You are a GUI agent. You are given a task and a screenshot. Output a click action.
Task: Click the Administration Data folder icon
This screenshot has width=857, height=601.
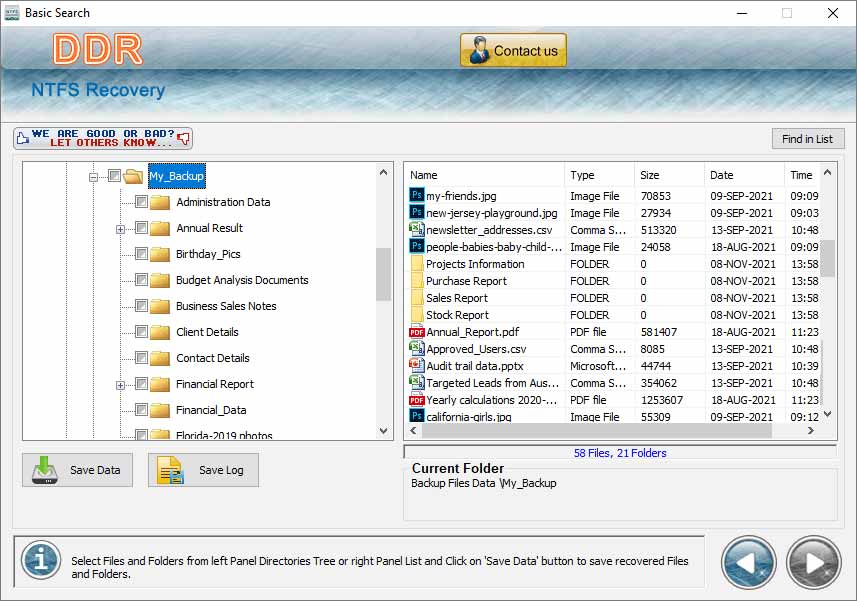(x=160, y=202)
